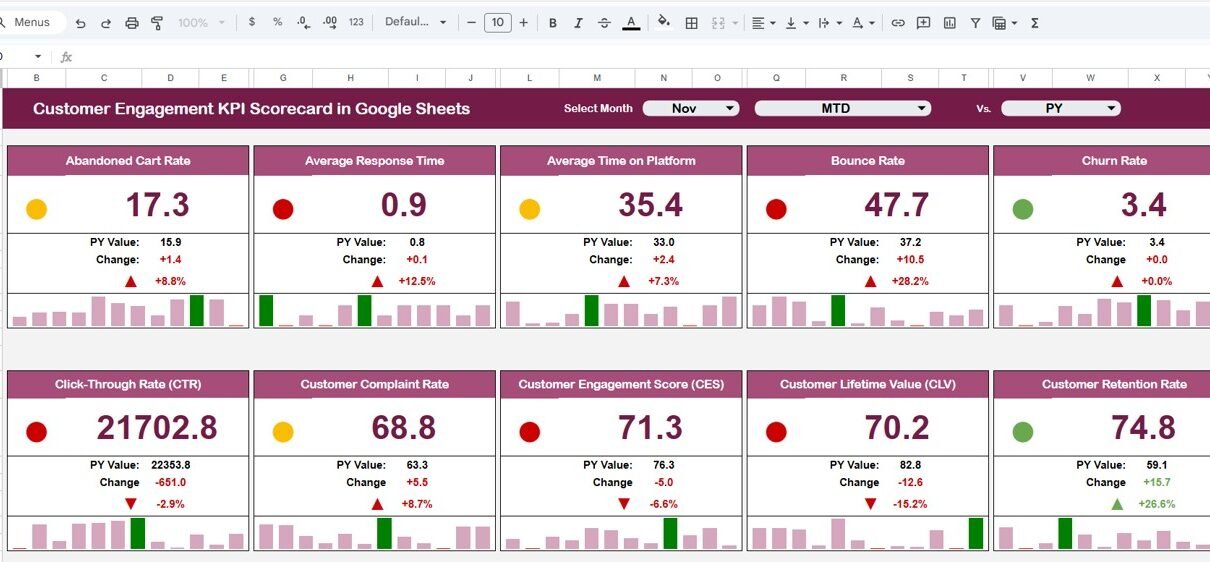Open the 123 more formats menu
Screen dimensions: 1210x562
pos(356,23)
